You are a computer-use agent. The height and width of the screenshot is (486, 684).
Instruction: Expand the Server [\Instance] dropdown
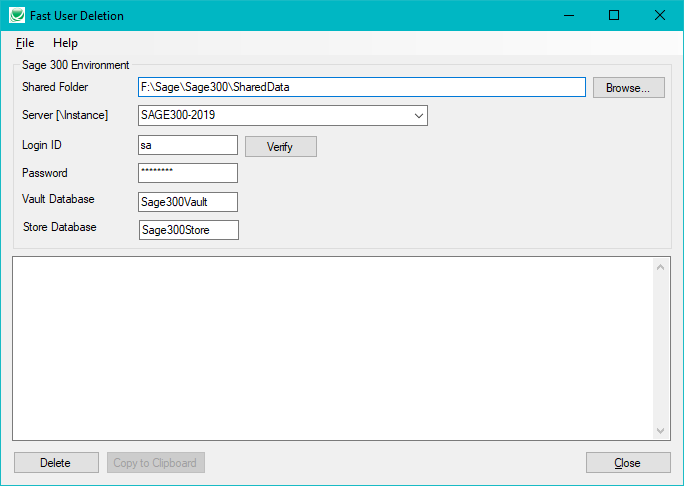(418, 116)
